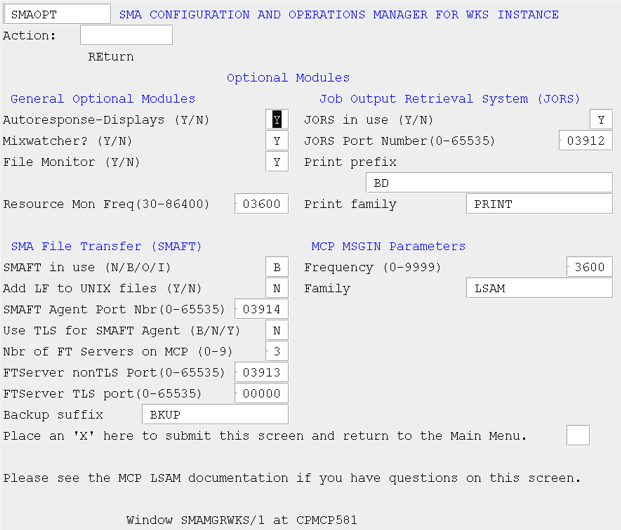Select the File Monitor Y/N field

[x=277, y=162]
